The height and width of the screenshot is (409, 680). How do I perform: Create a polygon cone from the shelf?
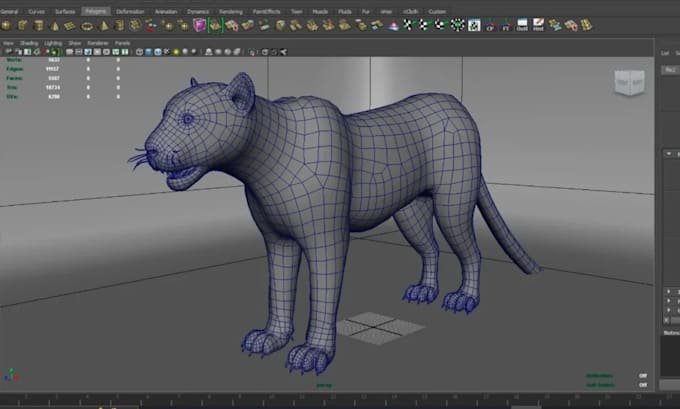55,26
